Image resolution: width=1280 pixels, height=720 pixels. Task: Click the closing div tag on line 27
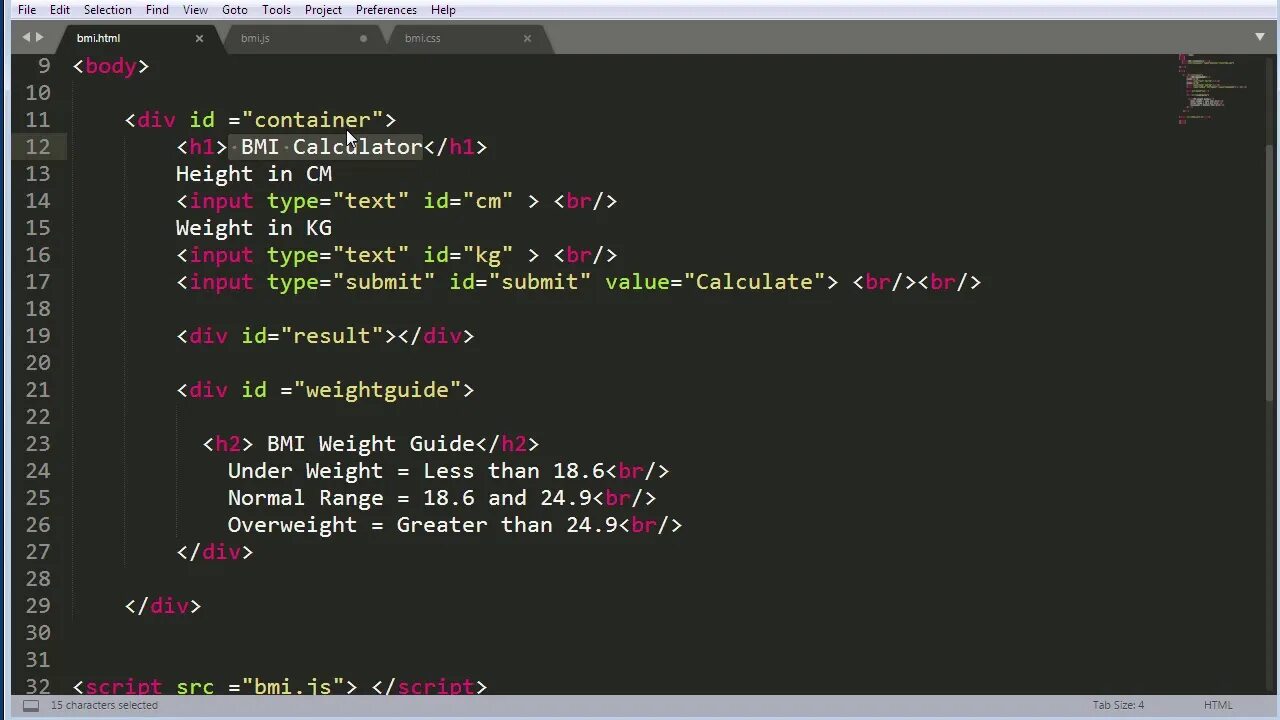[x=215, y=552]
